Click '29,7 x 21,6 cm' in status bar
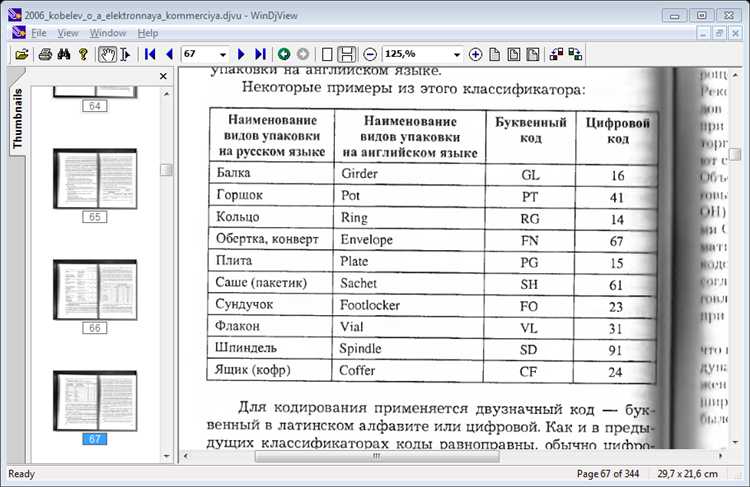The image size is (750, 487). (687, 474)
